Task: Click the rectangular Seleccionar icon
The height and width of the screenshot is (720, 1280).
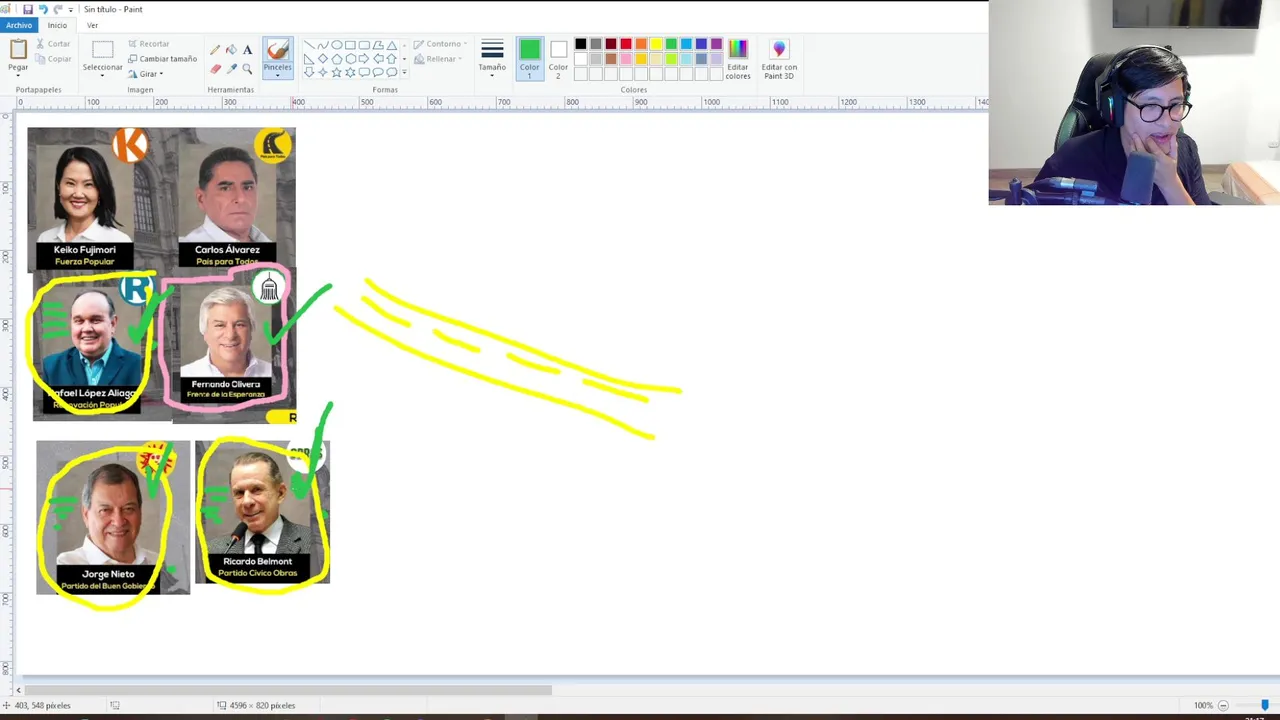Action: (102, 50)
